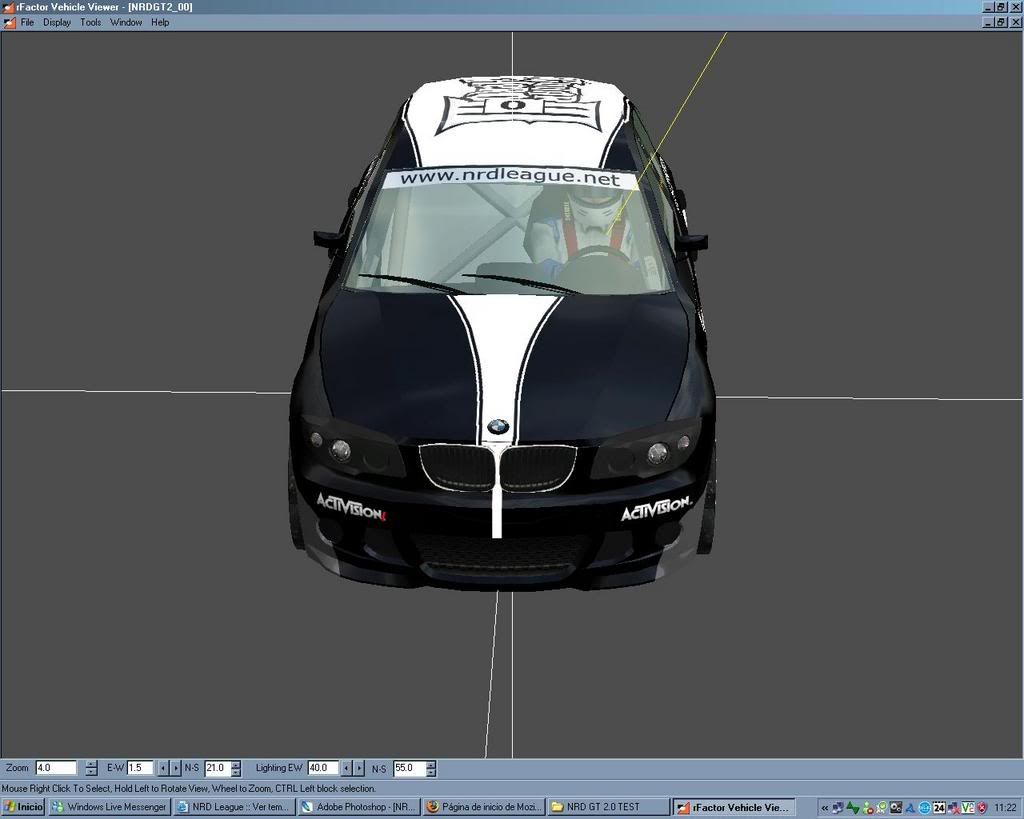Click the Lighting N-S spinner arrows
This screenshot has width=1024, height=819.
point(431,768)
